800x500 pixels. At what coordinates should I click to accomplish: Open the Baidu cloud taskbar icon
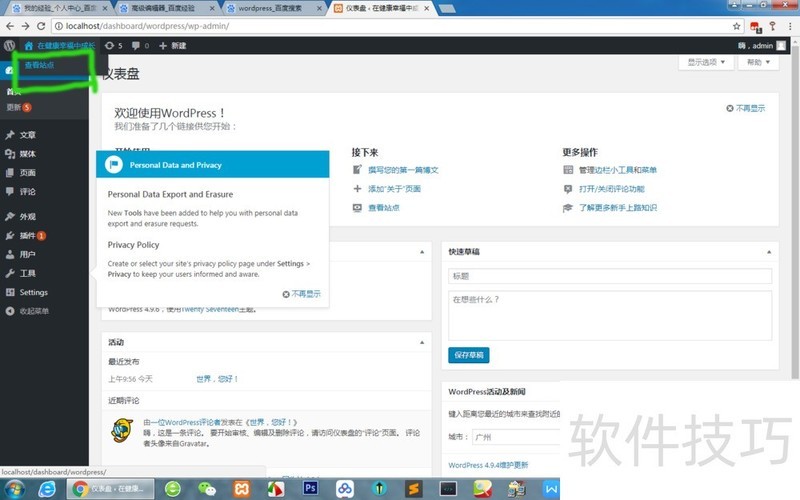click(x=345, y=489)
